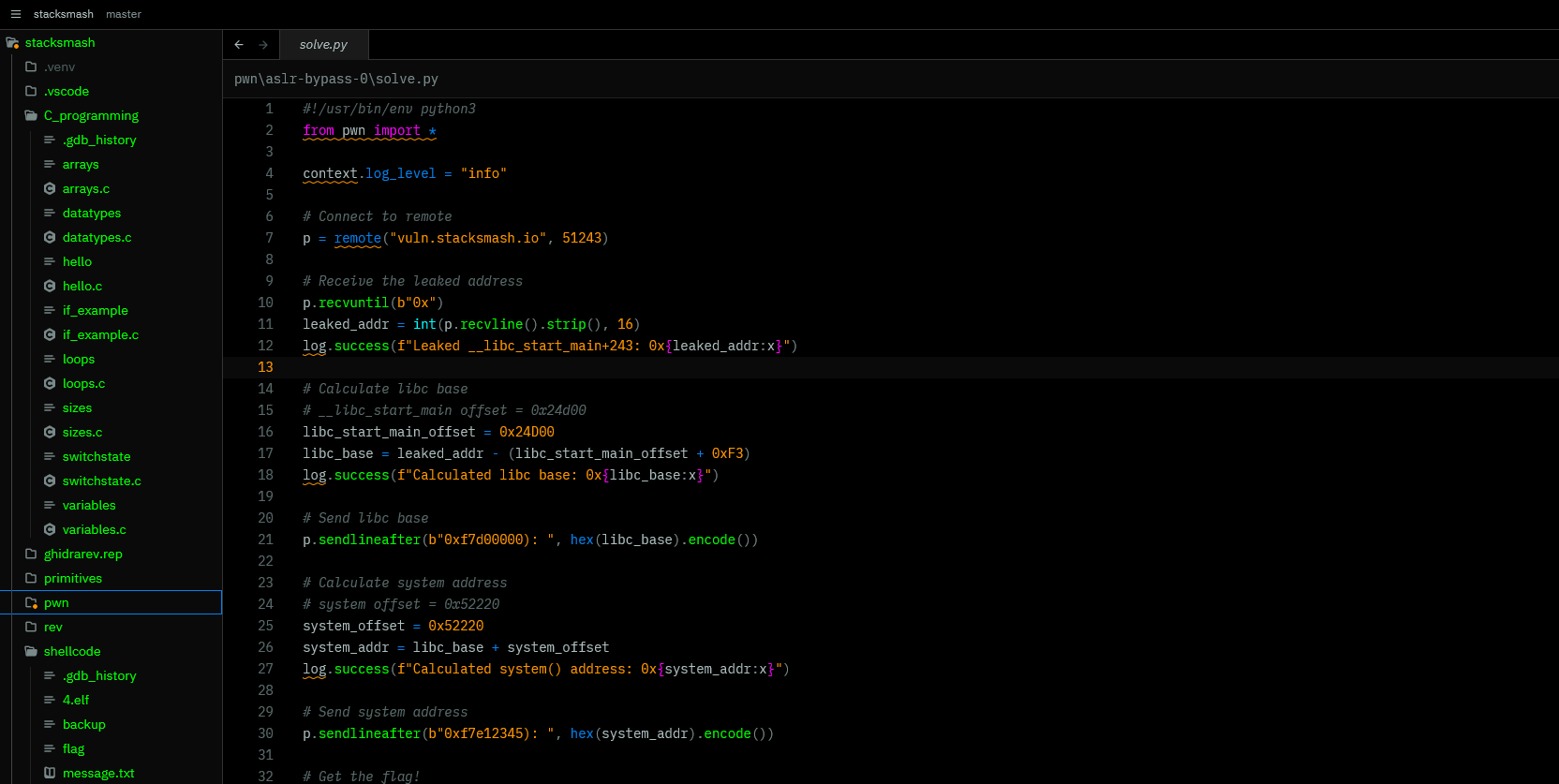Click the C icon beside switchstate.c

tap(50, 481)
